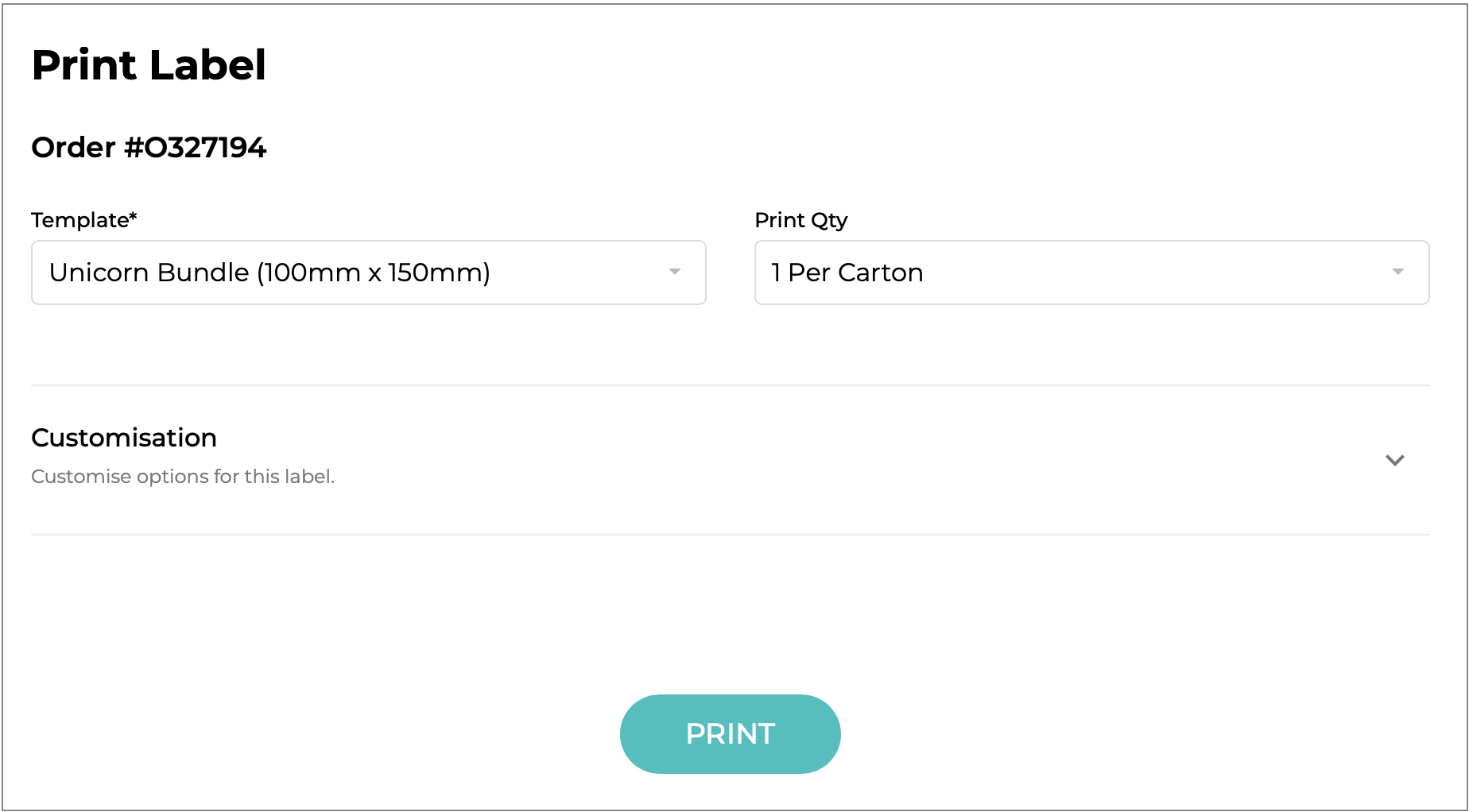The image size is (1469, 812).
Task: Click empty space inside Print Qty field
Action: point(1153,273)
